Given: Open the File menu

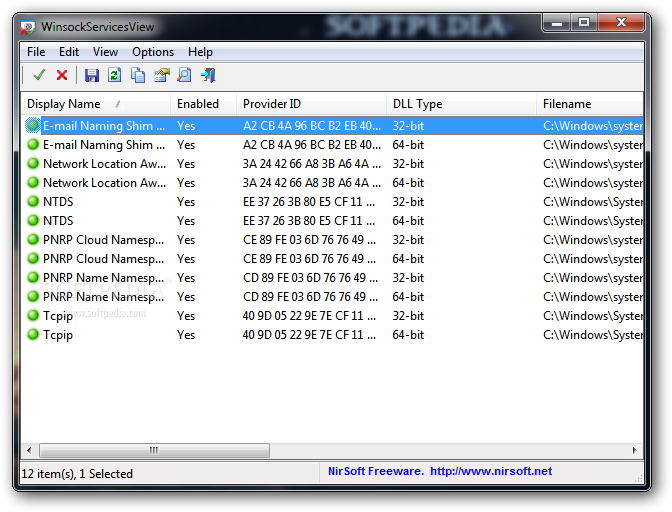Looking at the screenshot, I should point(36,52).
